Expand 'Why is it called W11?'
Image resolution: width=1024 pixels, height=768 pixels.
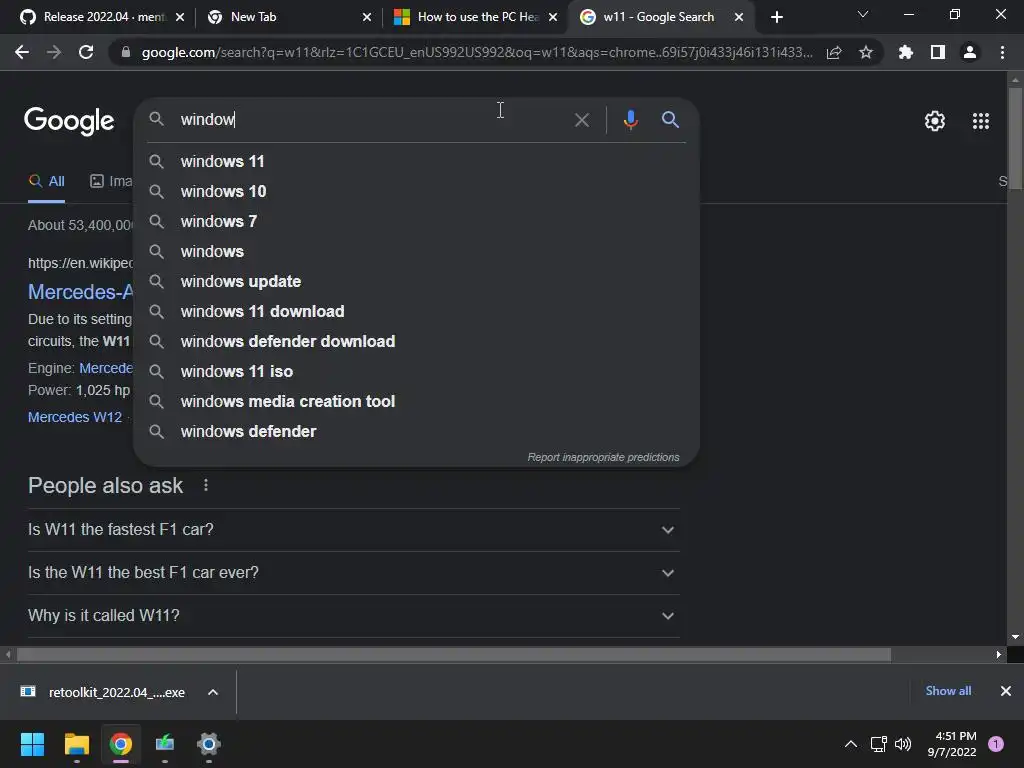(x=353, y=616)
